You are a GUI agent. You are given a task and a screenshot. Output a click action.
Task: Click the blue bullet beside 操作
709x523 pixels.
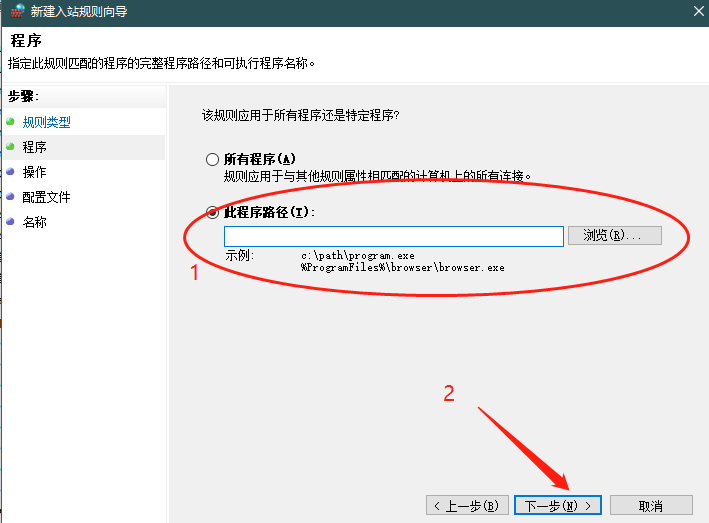(x=10, y=171)
